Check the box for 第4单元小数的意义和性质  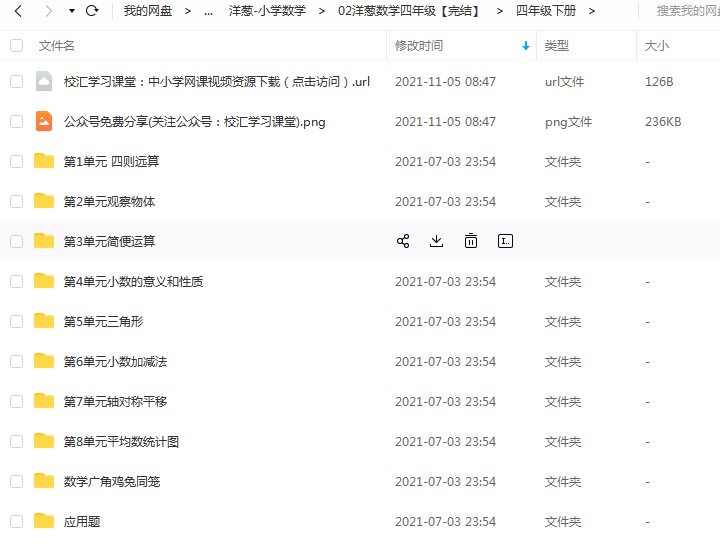tap(17, 281)
